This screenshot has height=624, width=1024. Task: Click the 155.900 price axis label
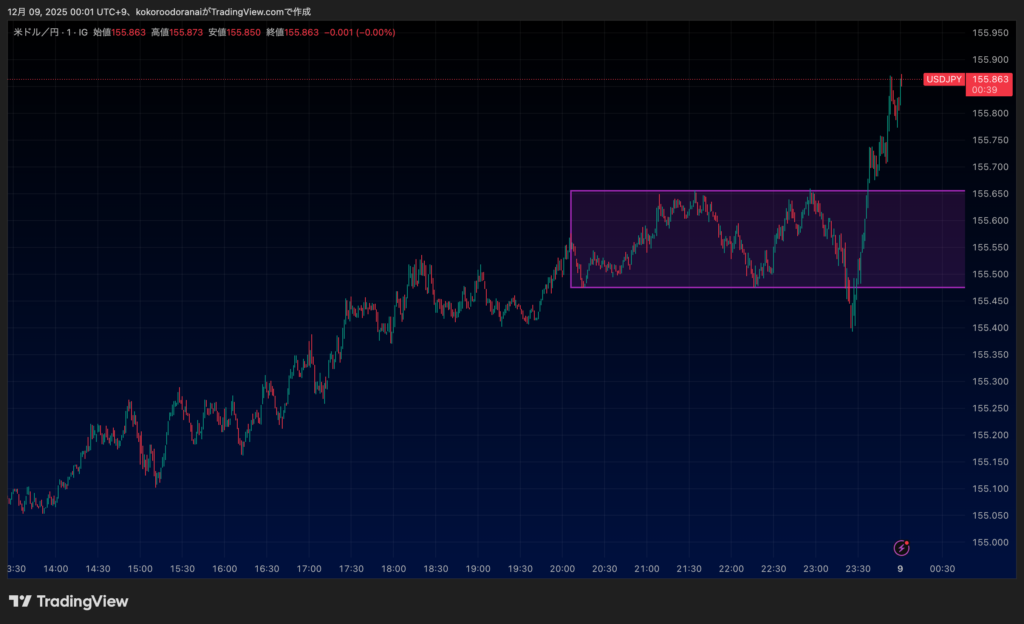tap(991, 60)
